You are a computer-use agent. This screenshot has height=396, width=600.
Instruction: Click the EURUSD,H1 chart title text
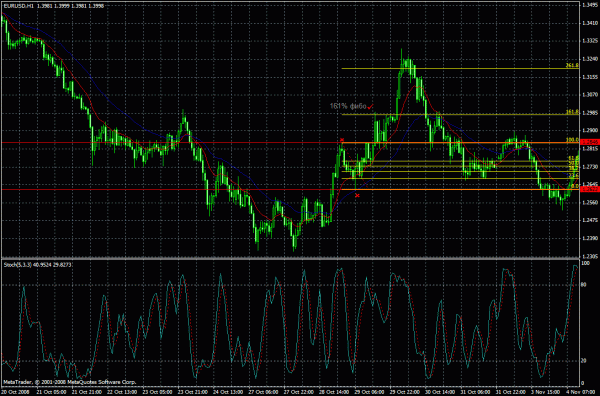click(x=18, y=6)
